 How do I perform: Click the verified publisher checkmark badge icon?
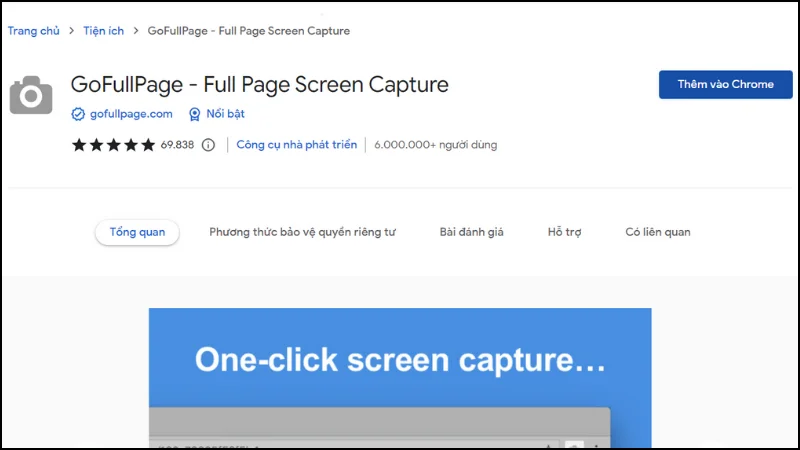coord(78,114)
